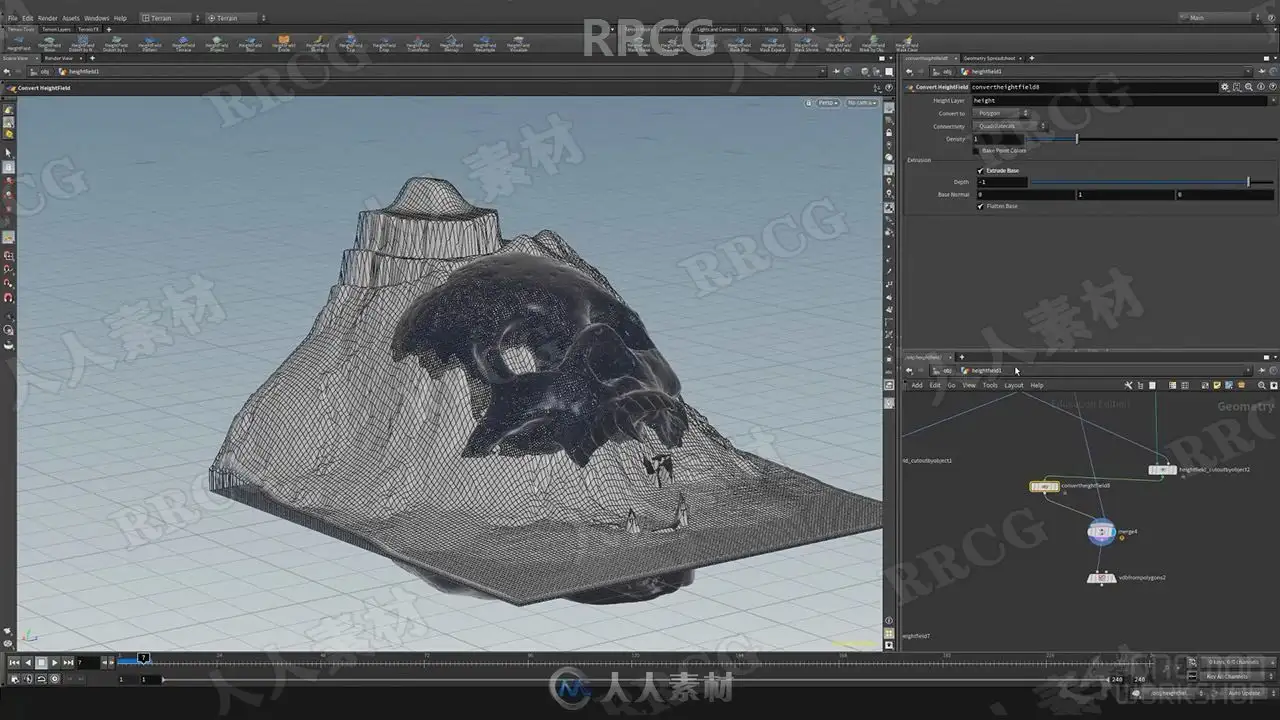Enable the Bake Point Colors checkbox
Viewport: 1280px width, 720px height.
click(977, 151)
